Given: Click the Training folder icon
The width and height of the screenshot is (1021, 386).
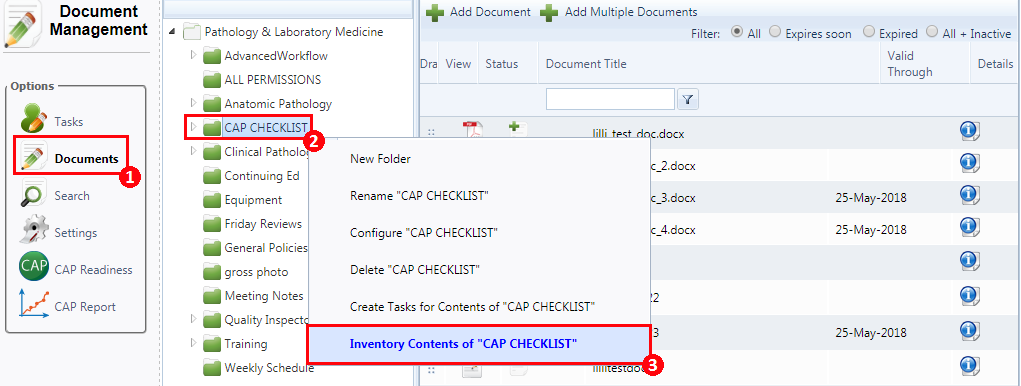Looking at the screenshot, I should click(212, 344).
